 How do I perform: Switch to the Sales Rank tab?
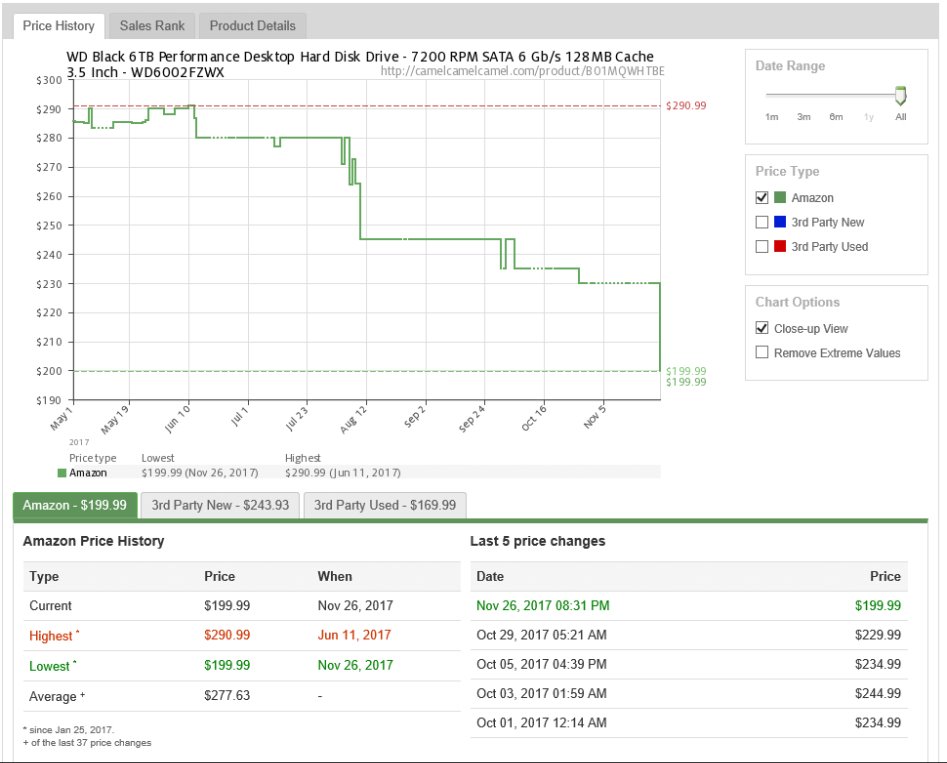(x=150, y=26)
